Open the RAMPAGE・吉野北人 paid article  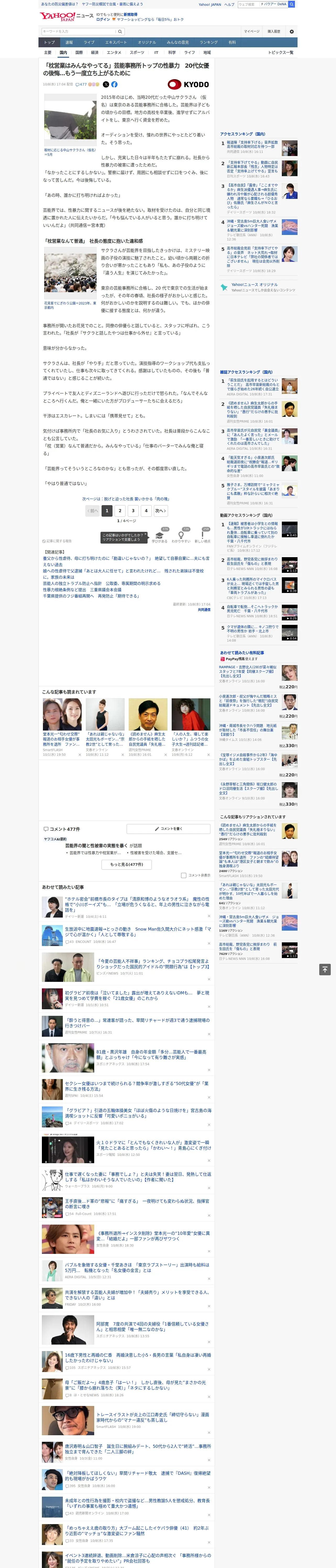[248, 671]
